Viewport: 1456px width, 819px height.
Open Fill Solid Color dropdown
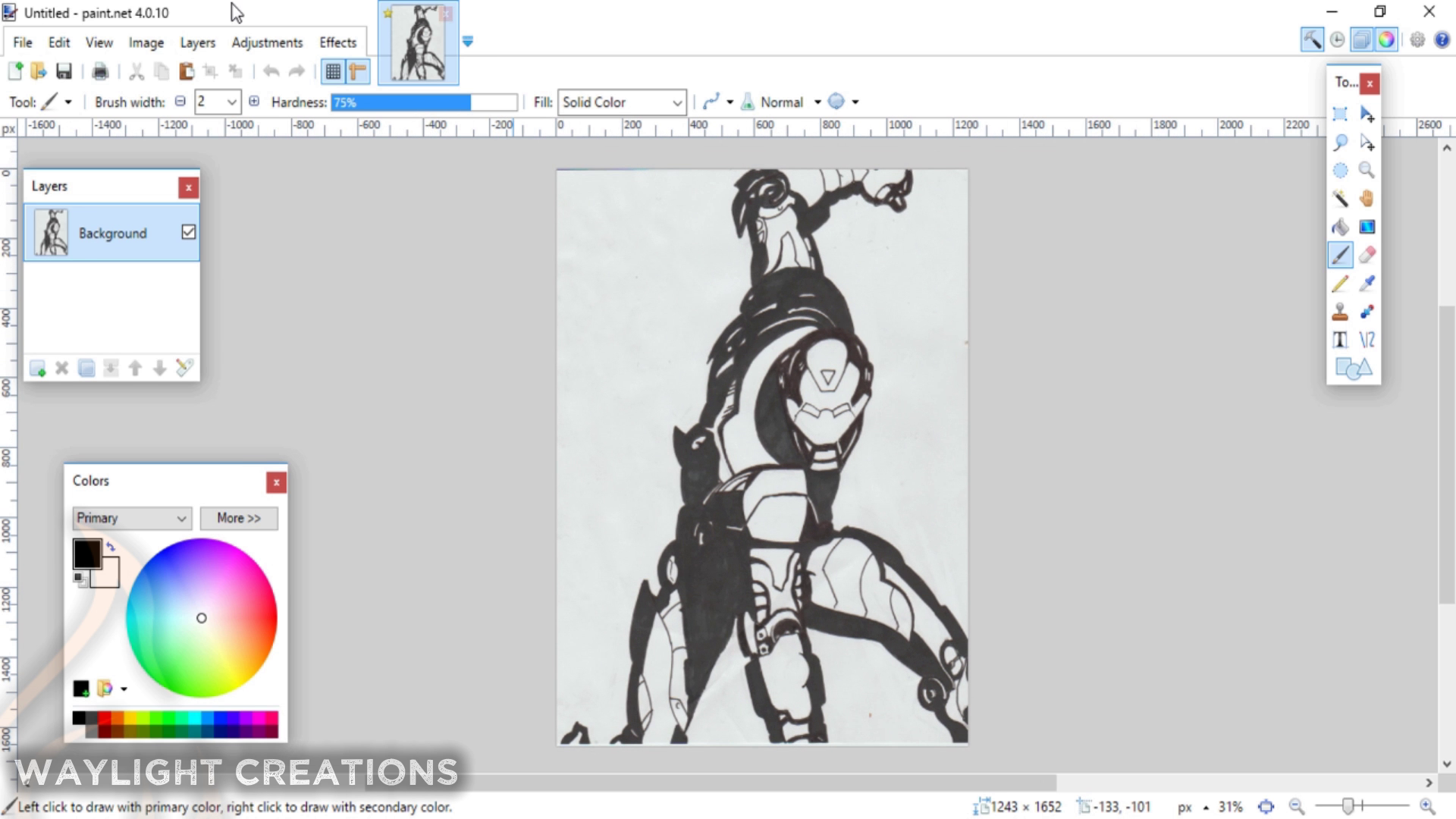[x=622, y=102]
